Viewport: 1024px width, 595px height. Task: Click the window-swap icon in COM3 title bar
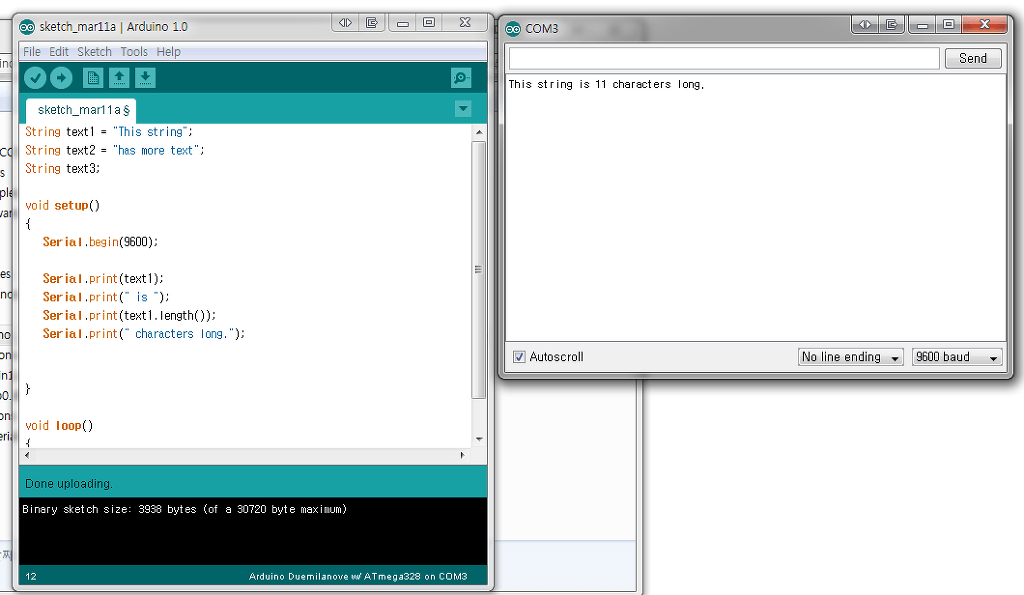891,25
